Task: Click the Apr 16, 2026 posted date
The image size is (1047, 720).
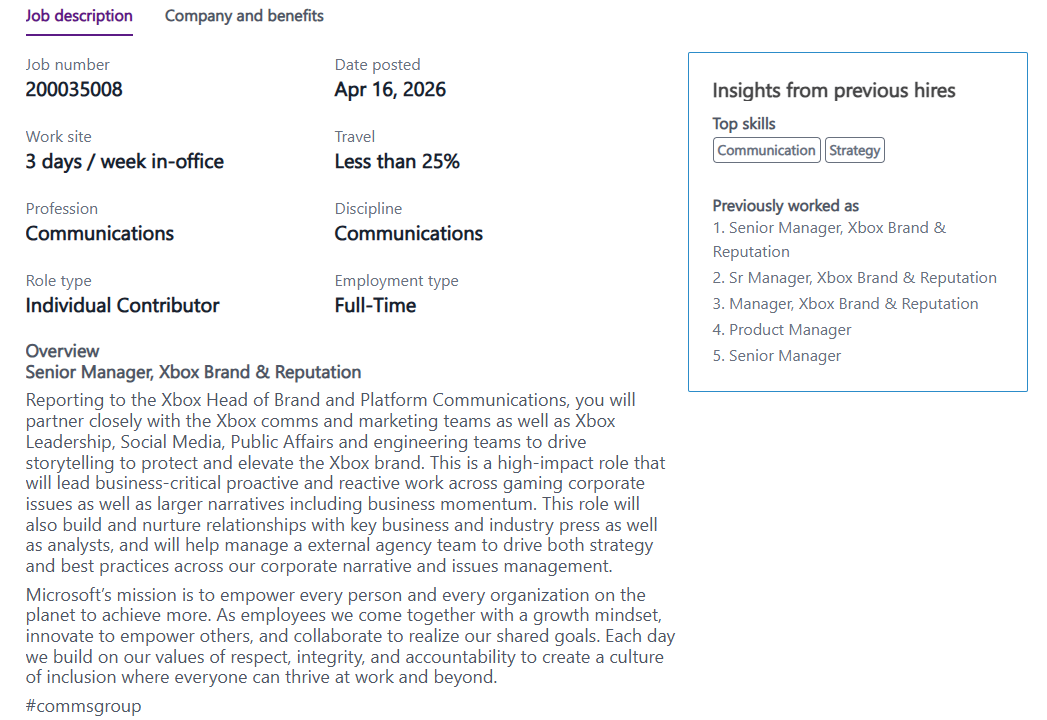Action: tap(390, 90)
